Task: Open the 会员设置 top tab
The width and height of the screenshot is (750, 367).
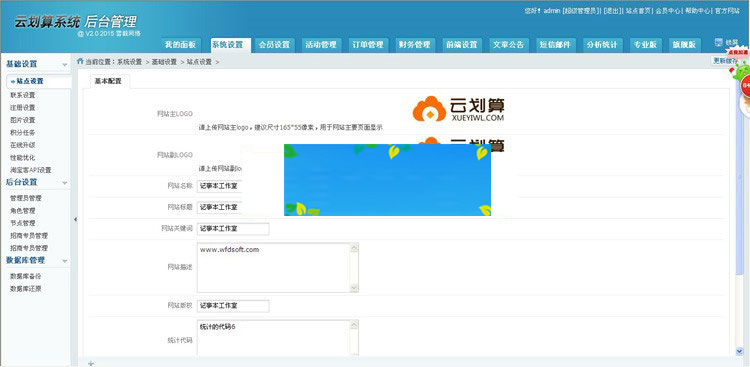Action: (274, 45)
